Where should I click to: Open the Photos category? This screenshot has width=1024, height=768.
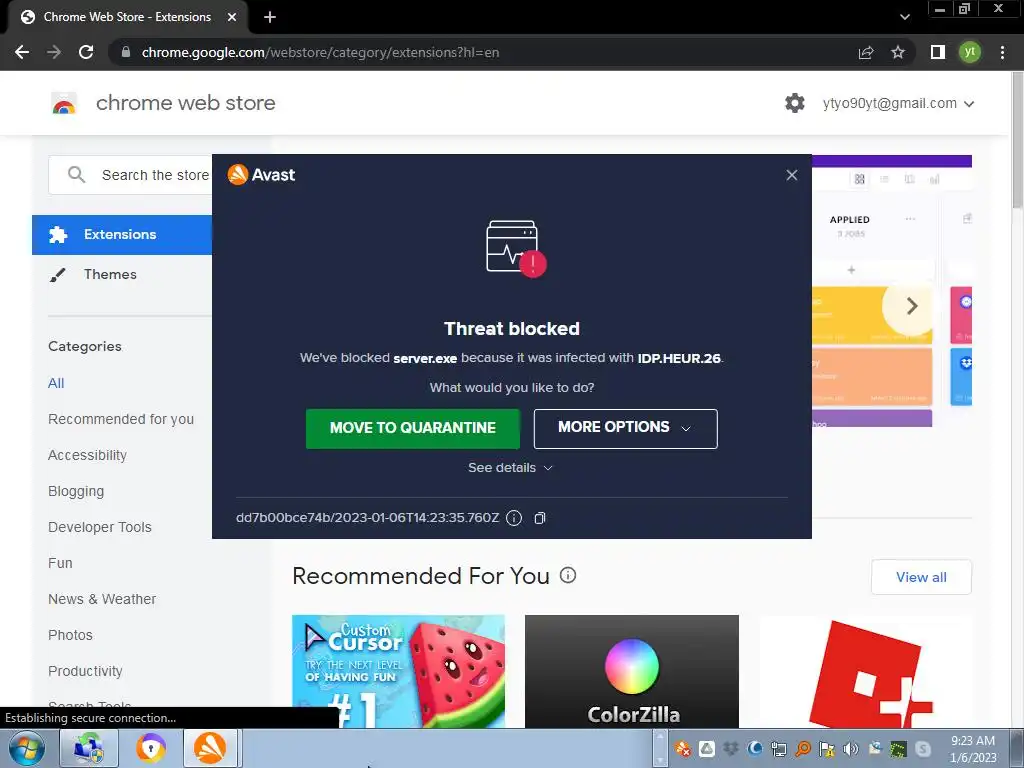click(70, 635)
